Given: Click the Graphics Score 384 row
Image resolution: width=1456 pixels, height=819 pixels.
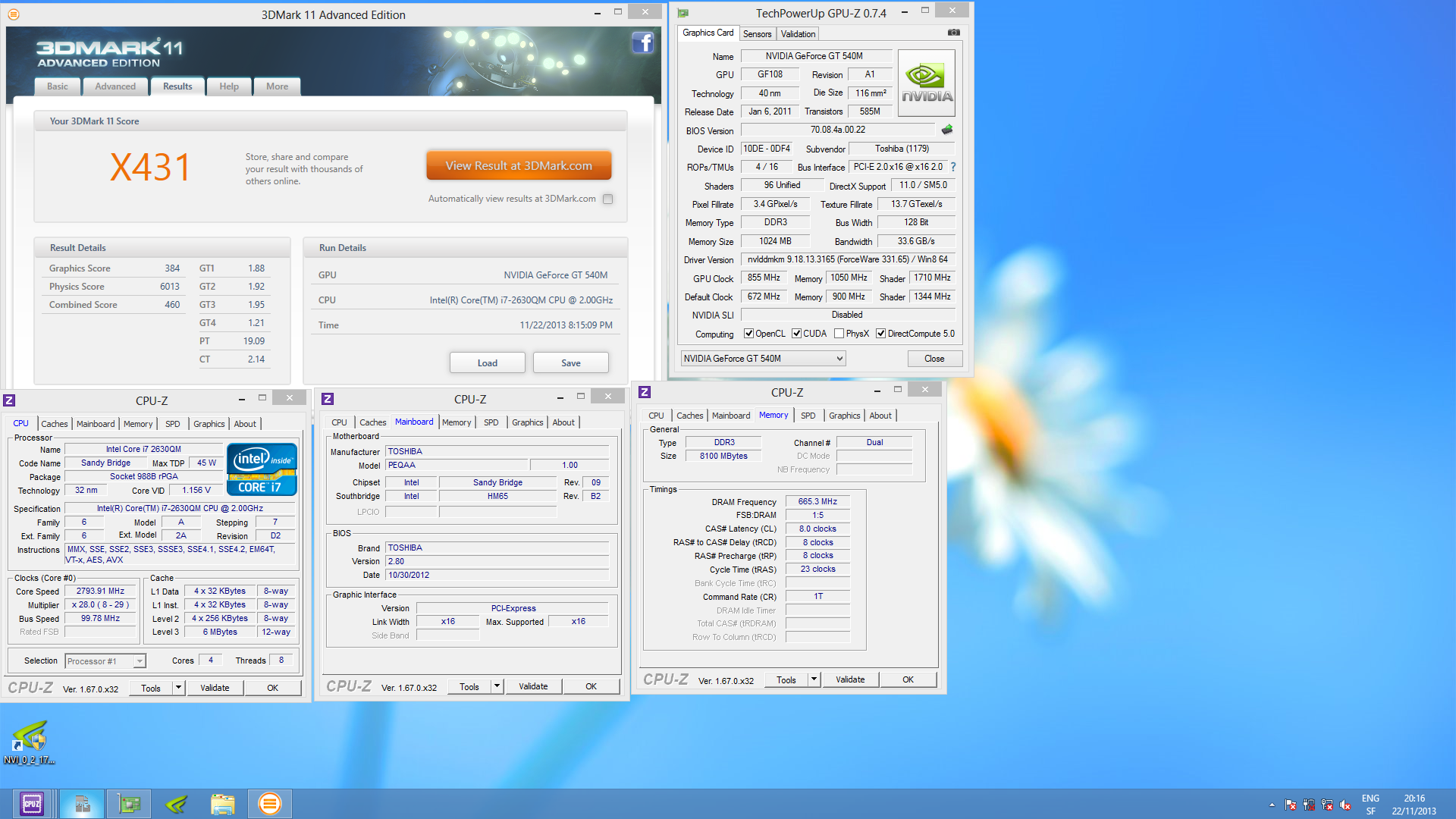Looking at the screenshot, I should click(x=115, y=268).
